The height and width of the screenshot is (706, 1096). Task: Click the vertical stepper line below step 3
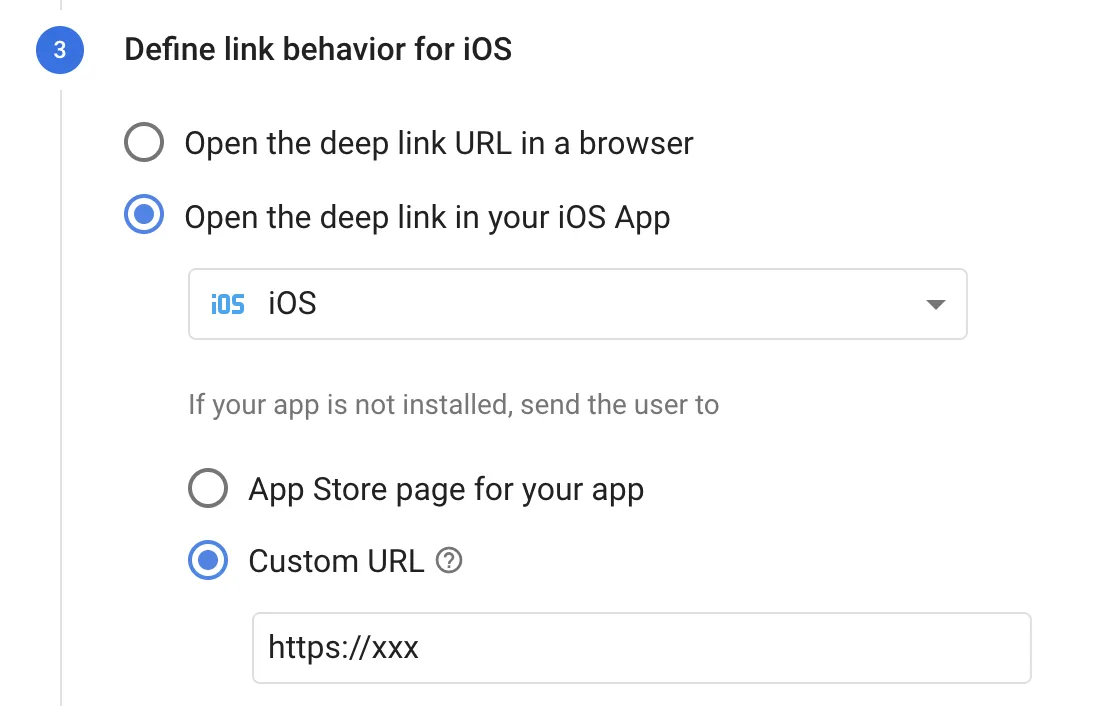coord(60,400)
